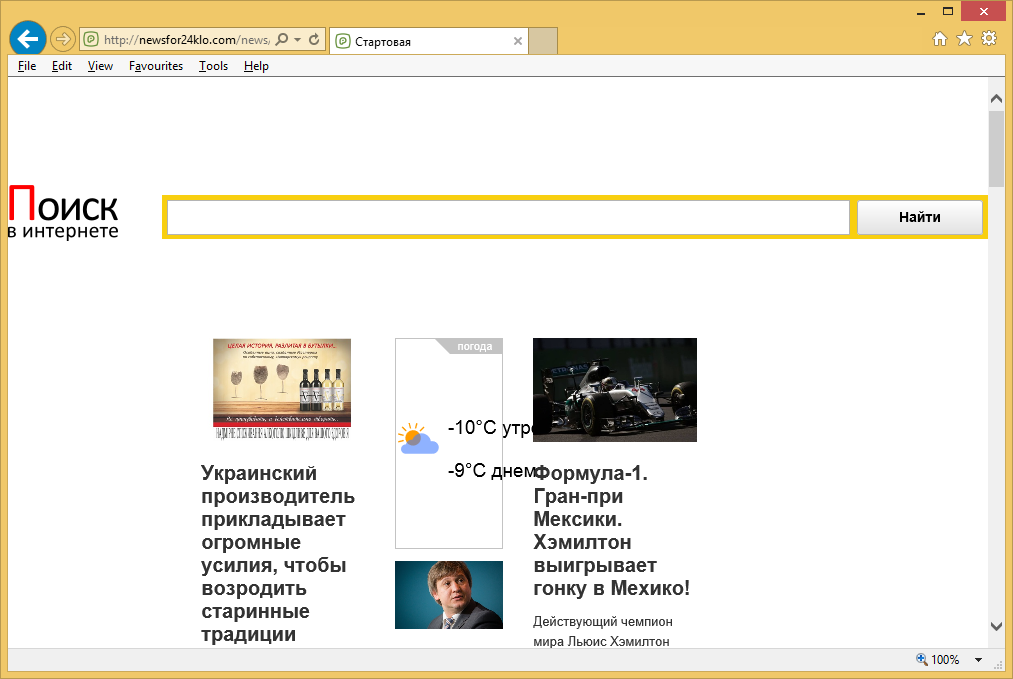Screen dimensions: 1013x679
Task: Click the Поиск в интернете logo
Action: (x=63, y=213)
